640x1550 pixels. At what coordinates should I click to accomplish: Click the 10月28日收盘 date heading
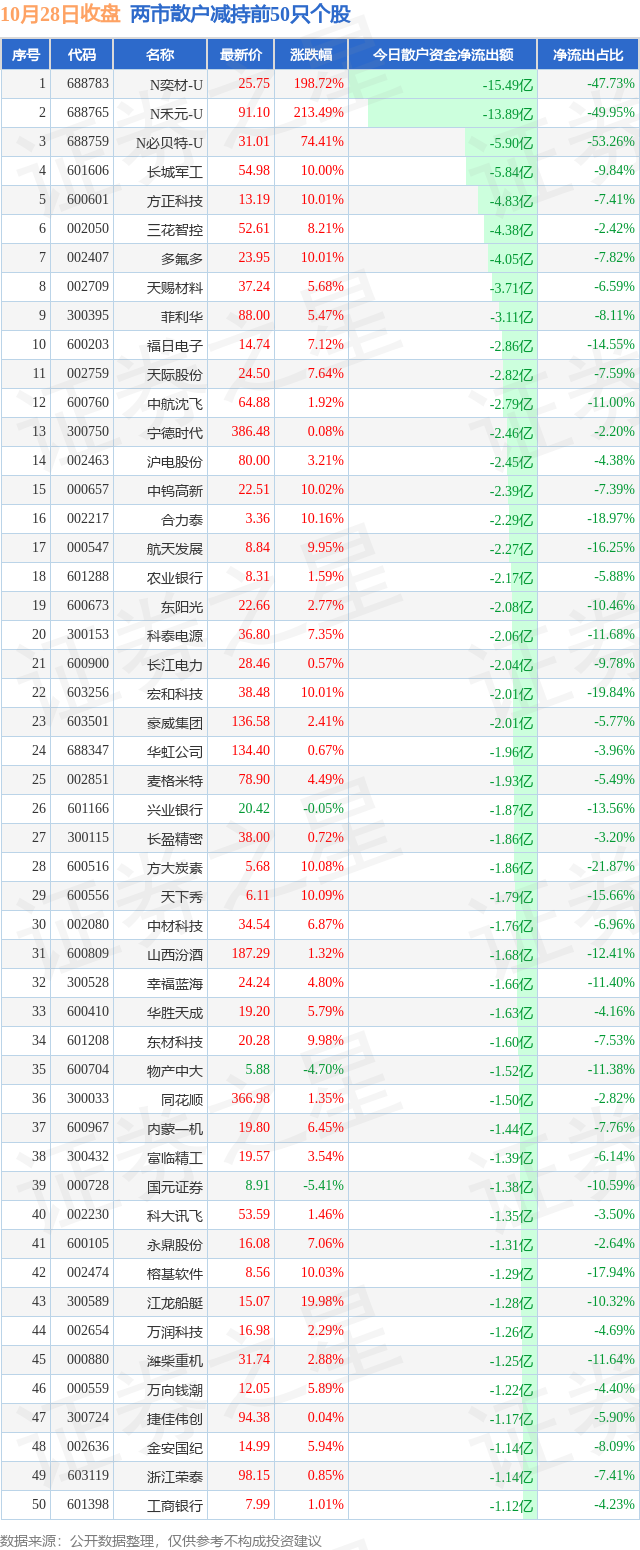point(61,14)
